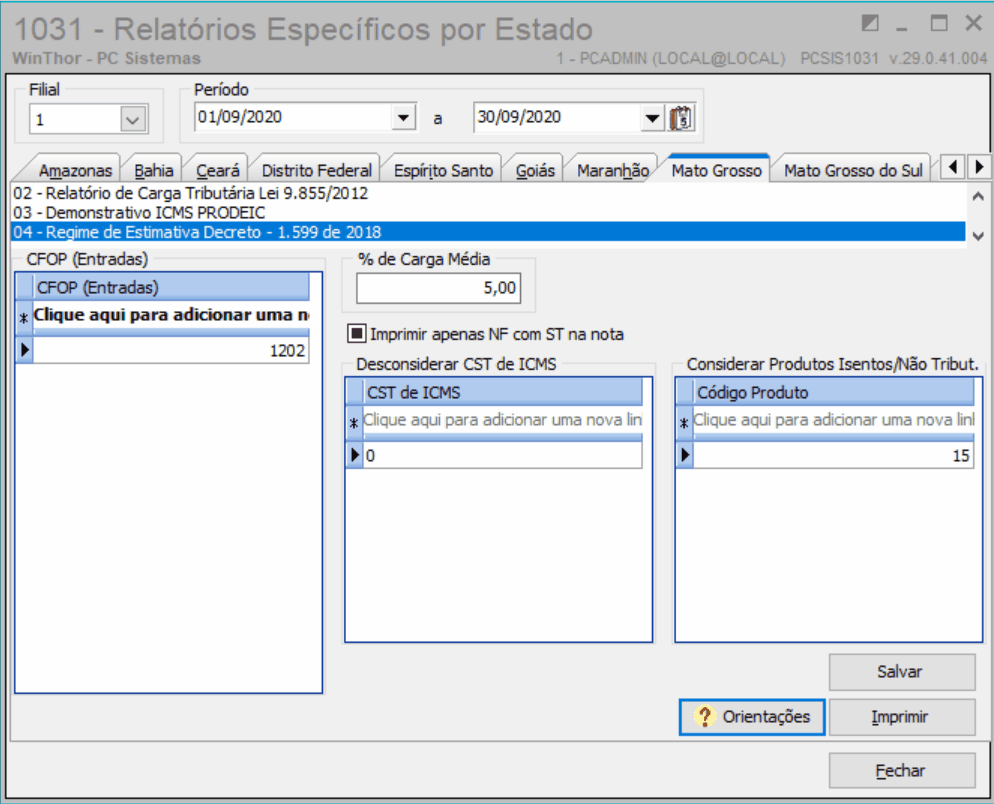The height and width of the screenshot is (804, 994).
Task: Select row indicator arrow for product 15
Action: point(685,455)
